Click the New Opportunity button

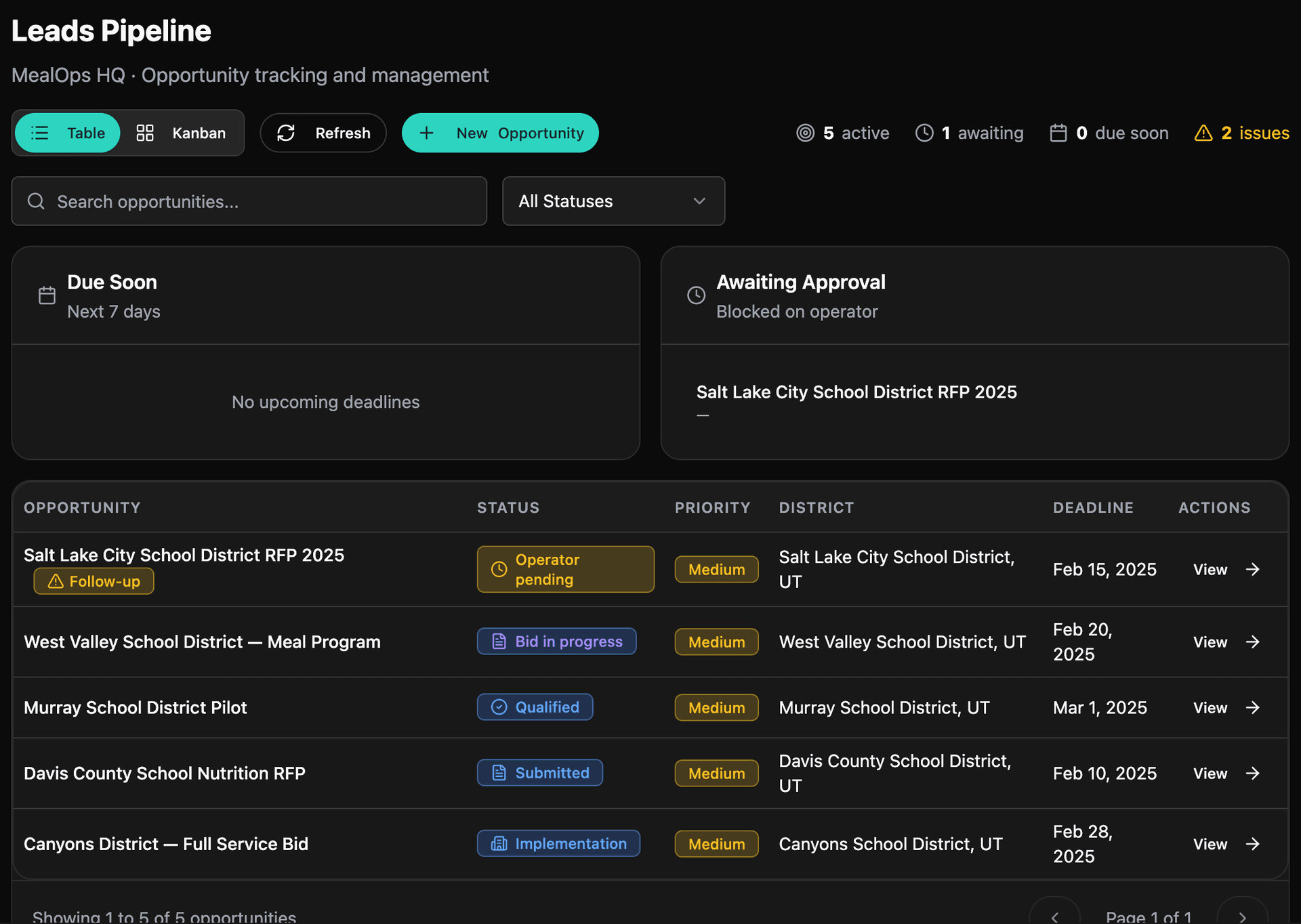[x=499, y=133]
